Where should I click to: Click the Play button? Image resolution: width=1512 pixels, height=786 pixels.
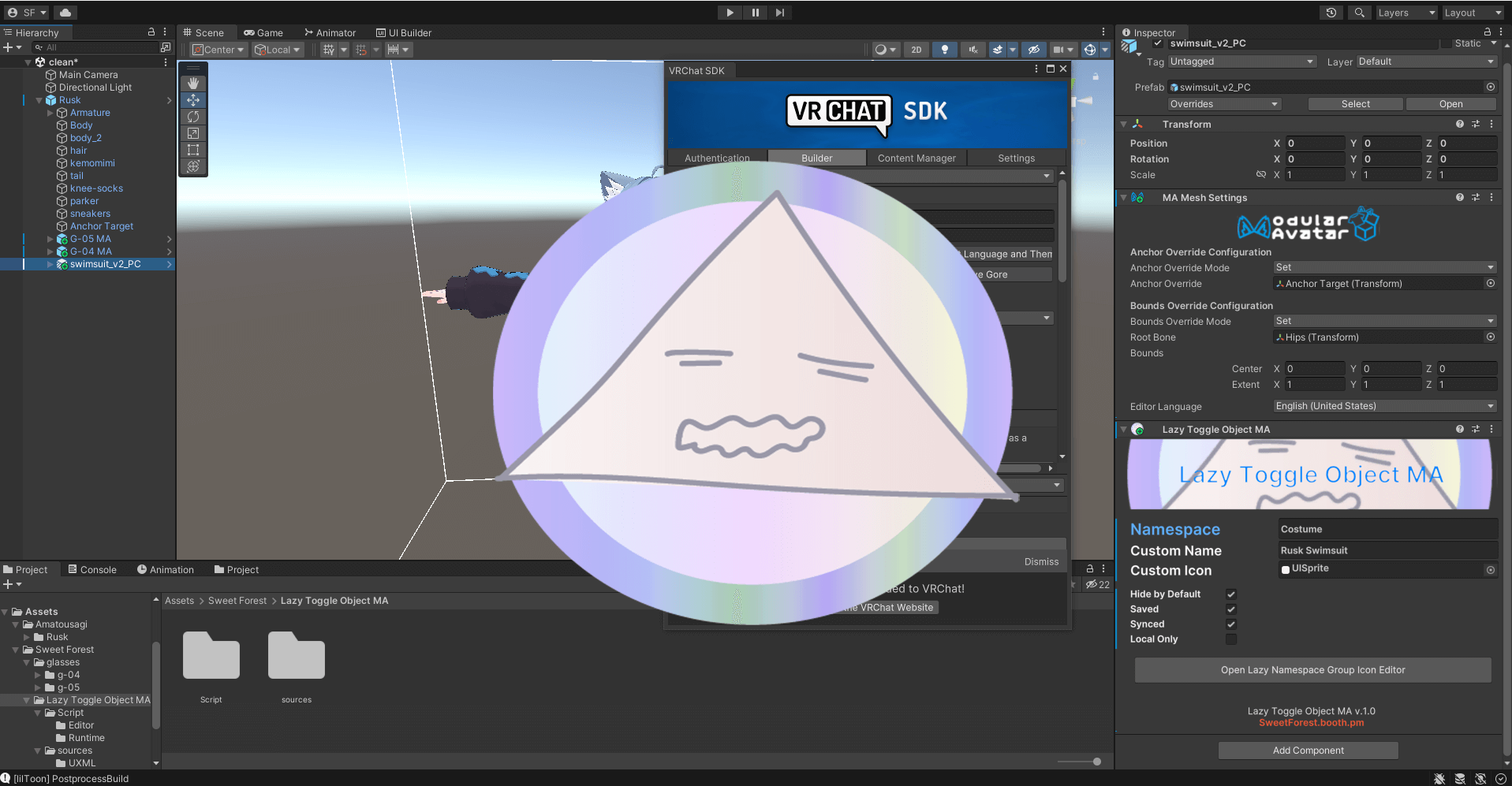(x=730, y=13)
